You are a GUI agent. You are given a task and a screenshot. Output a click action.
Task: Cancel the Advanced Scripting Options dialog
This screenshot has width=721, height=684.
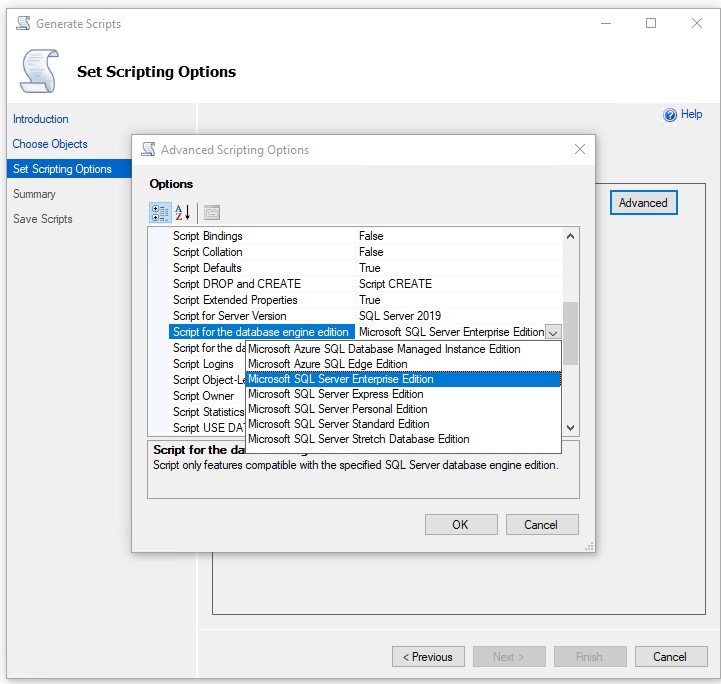(540, 525)
